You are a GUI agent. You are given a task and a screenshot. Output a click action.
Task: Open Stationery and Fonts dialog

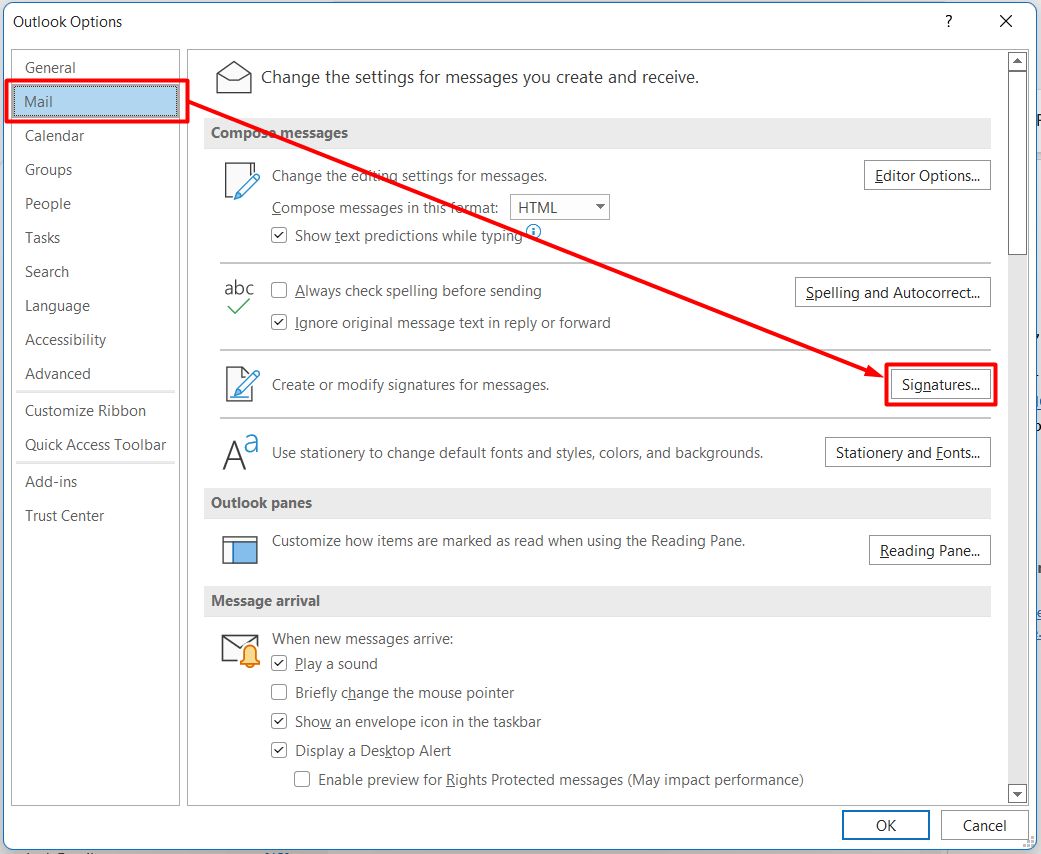click(908, 452)
